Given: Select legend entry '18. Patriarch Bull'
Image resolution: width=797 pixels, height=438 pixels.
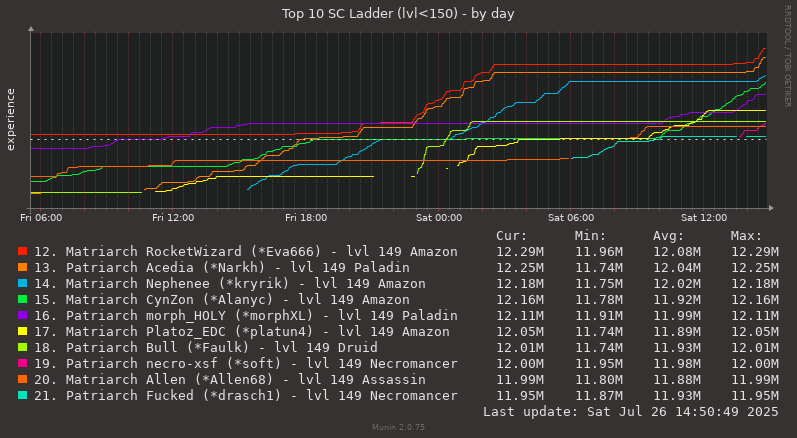Looking at the screenshot, I should (x=206, y=348).
